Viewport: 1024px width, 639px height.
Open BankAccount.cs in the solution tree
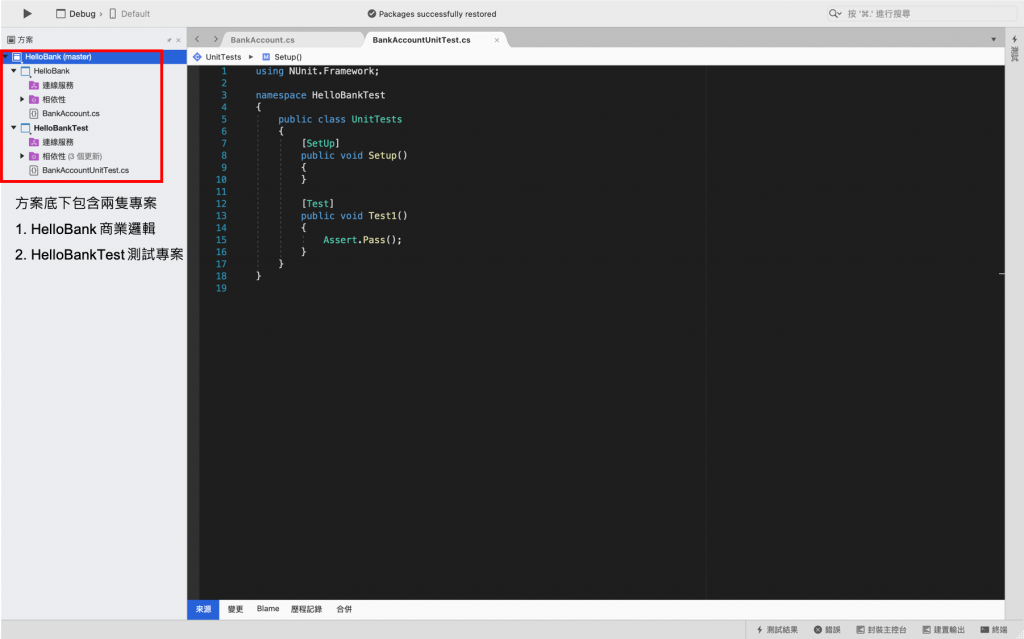point(71,114)
